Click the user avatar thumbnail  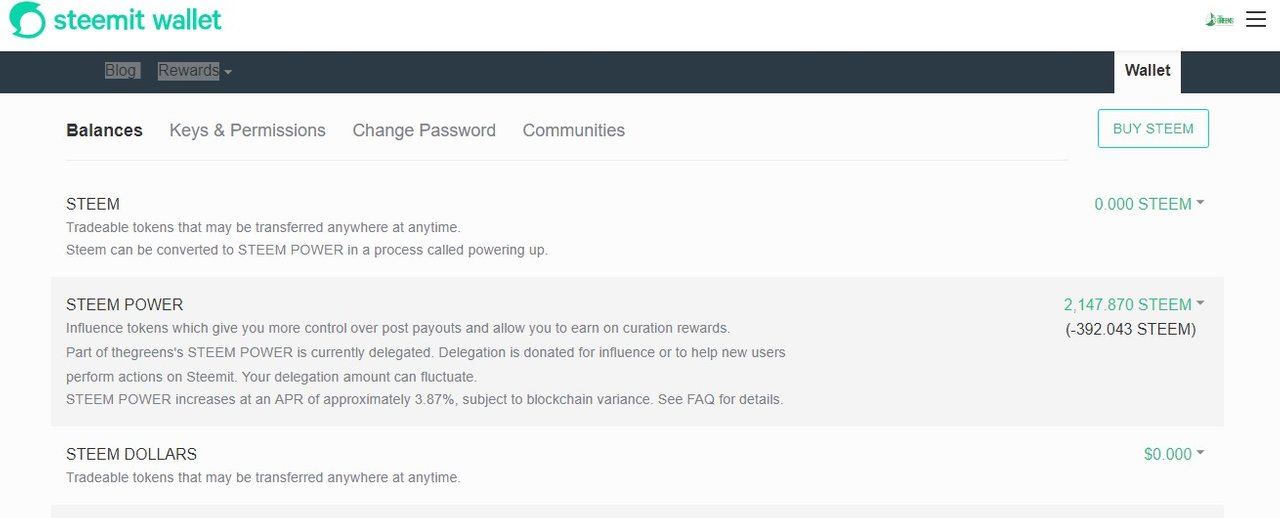pos(1220,19)
